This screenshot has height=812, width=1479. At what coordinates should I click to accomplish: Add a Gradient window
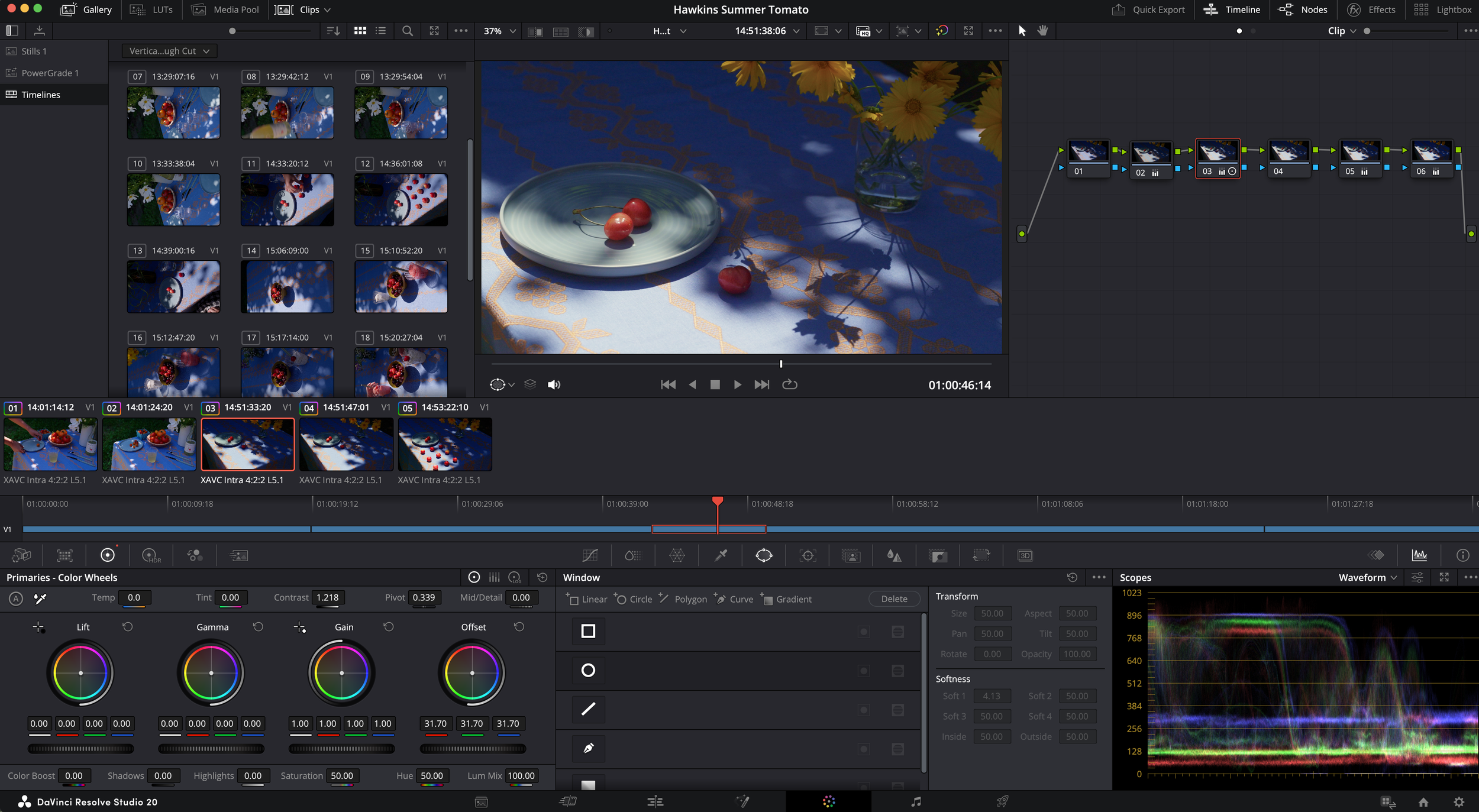click(x=786, y=599)
